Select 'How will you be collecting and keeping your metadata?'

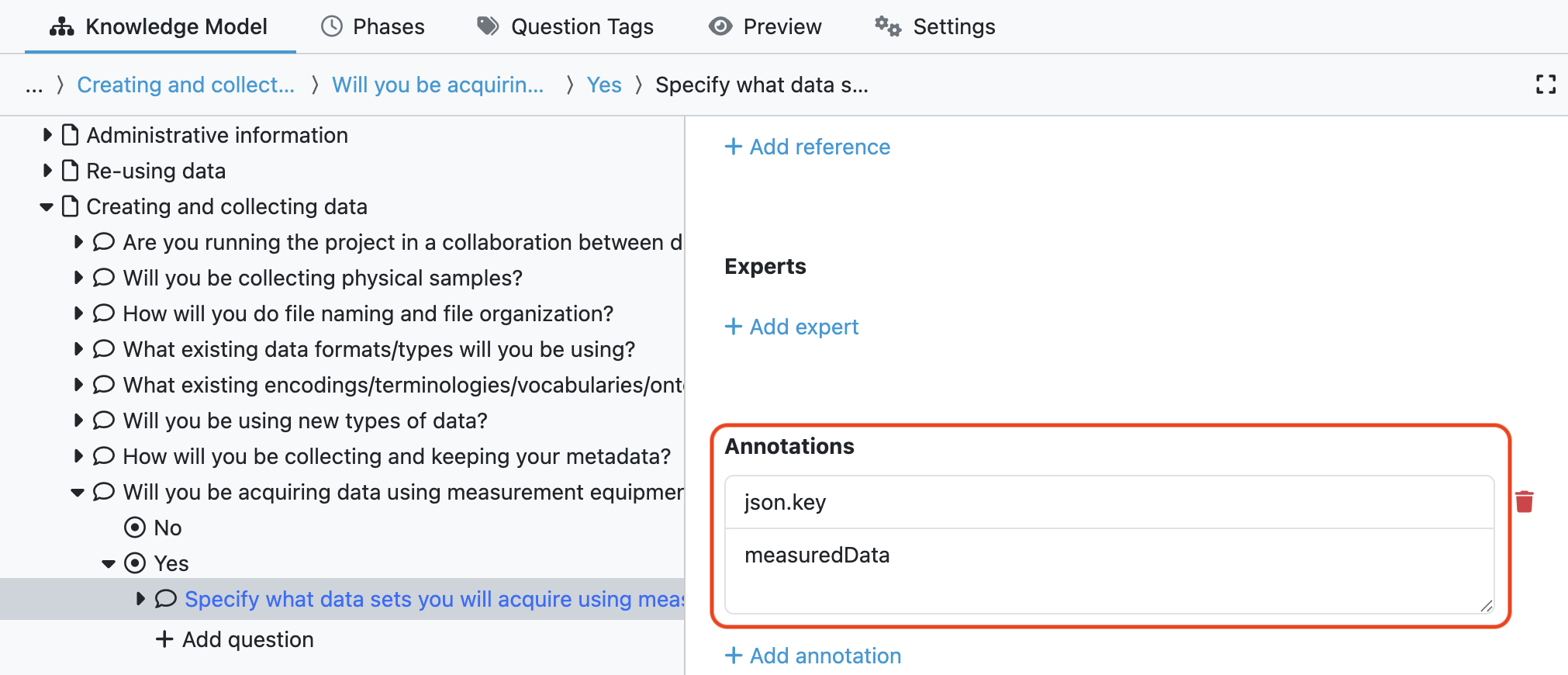(397, 456)
